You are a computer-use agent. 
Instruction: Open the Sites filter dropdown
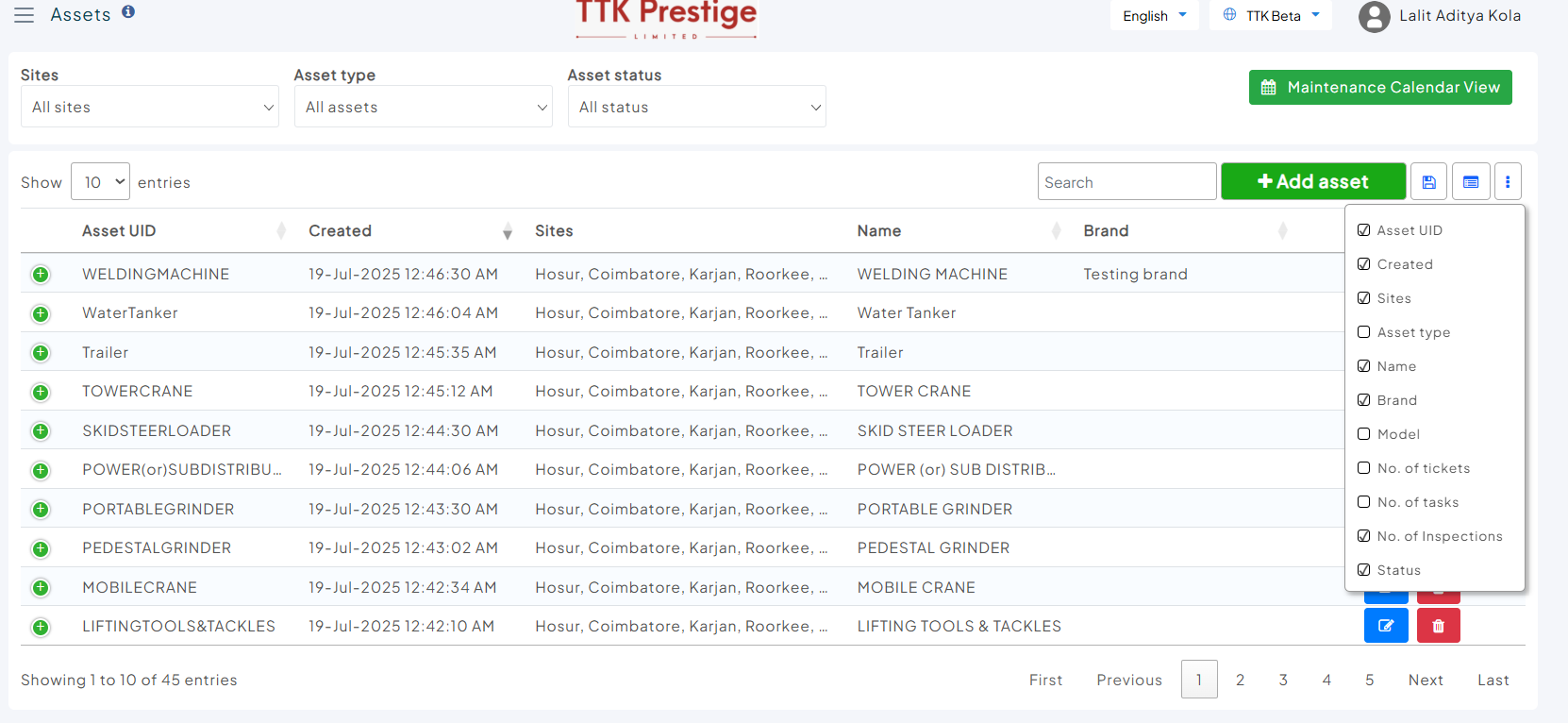(x=149, y=108)
